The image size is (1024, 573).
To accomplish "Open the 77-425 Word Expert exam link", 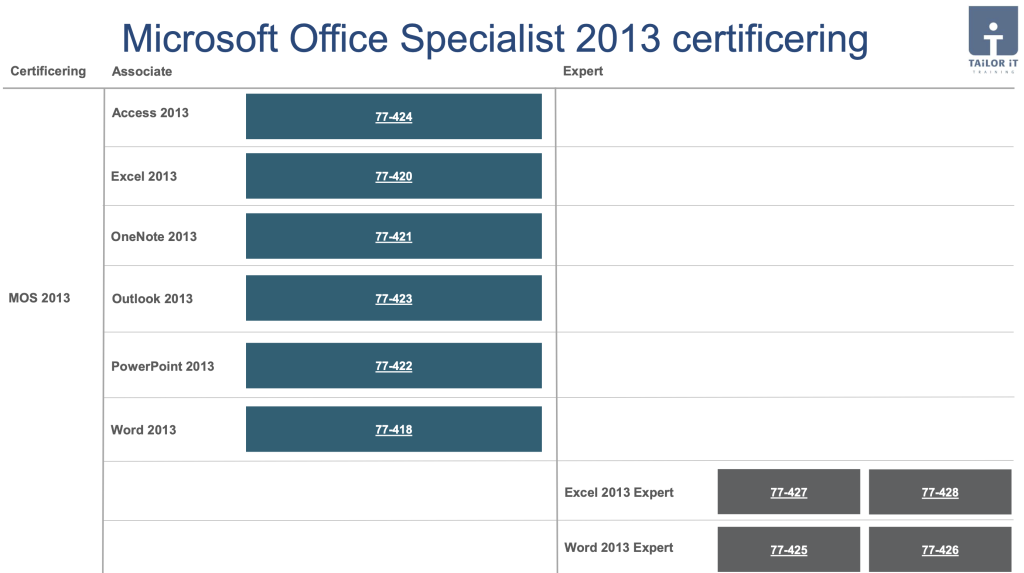I will [788, 550].
